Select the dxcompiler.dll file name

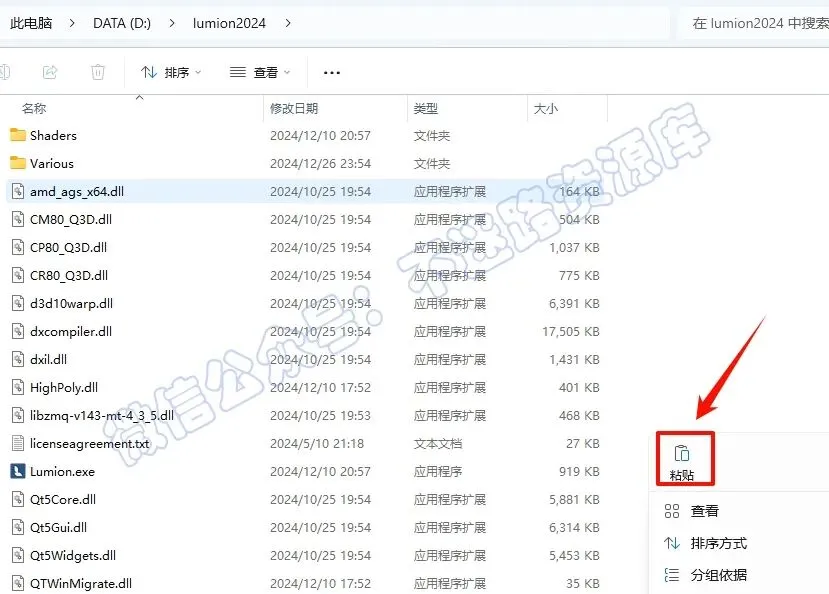point(71,331)
